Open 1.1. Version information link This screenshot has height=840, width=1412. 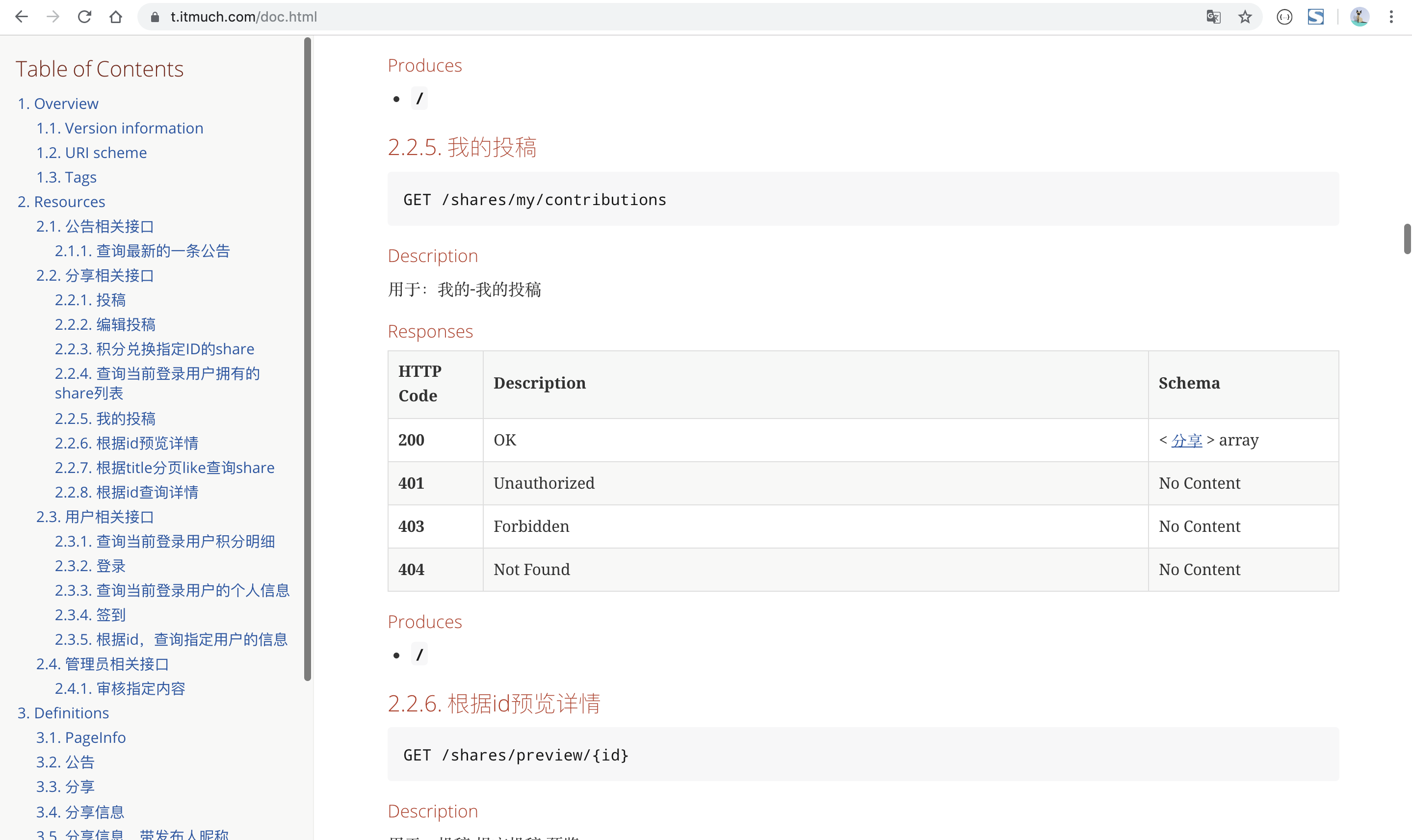tap(119, 128)
